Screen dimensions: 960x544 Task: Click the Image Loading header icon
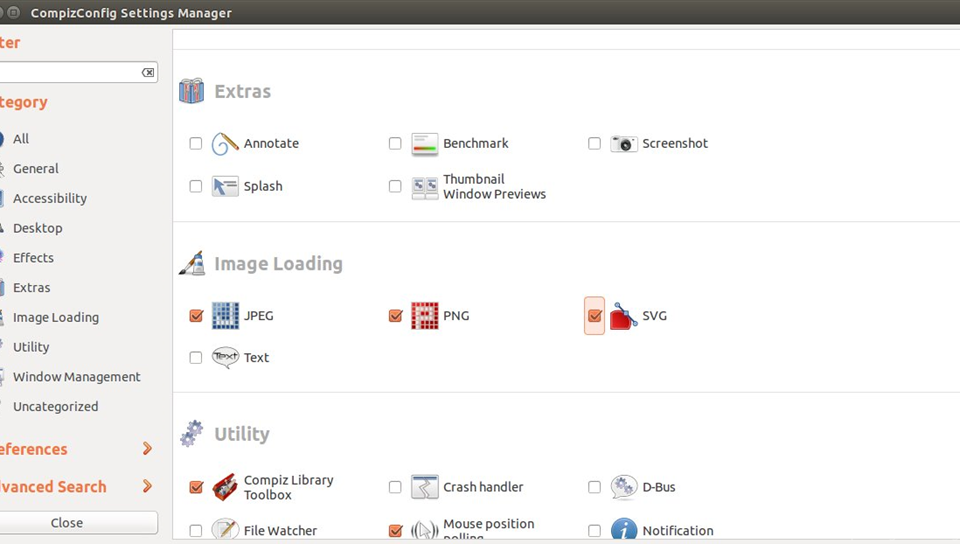pyautogui.click(x=192, y=263)
